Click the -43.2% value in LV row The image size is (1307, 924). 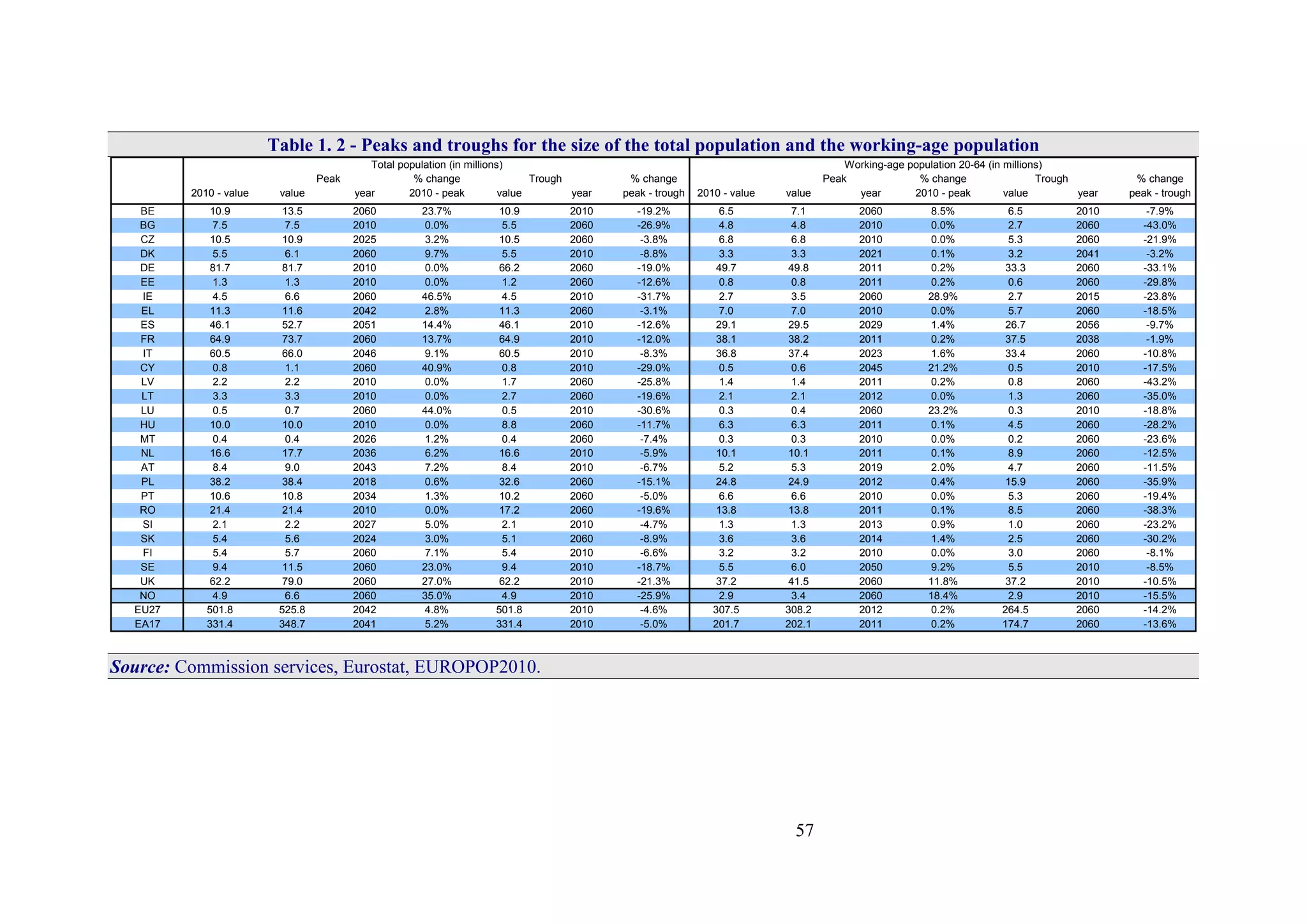[x=1160, y=382]
